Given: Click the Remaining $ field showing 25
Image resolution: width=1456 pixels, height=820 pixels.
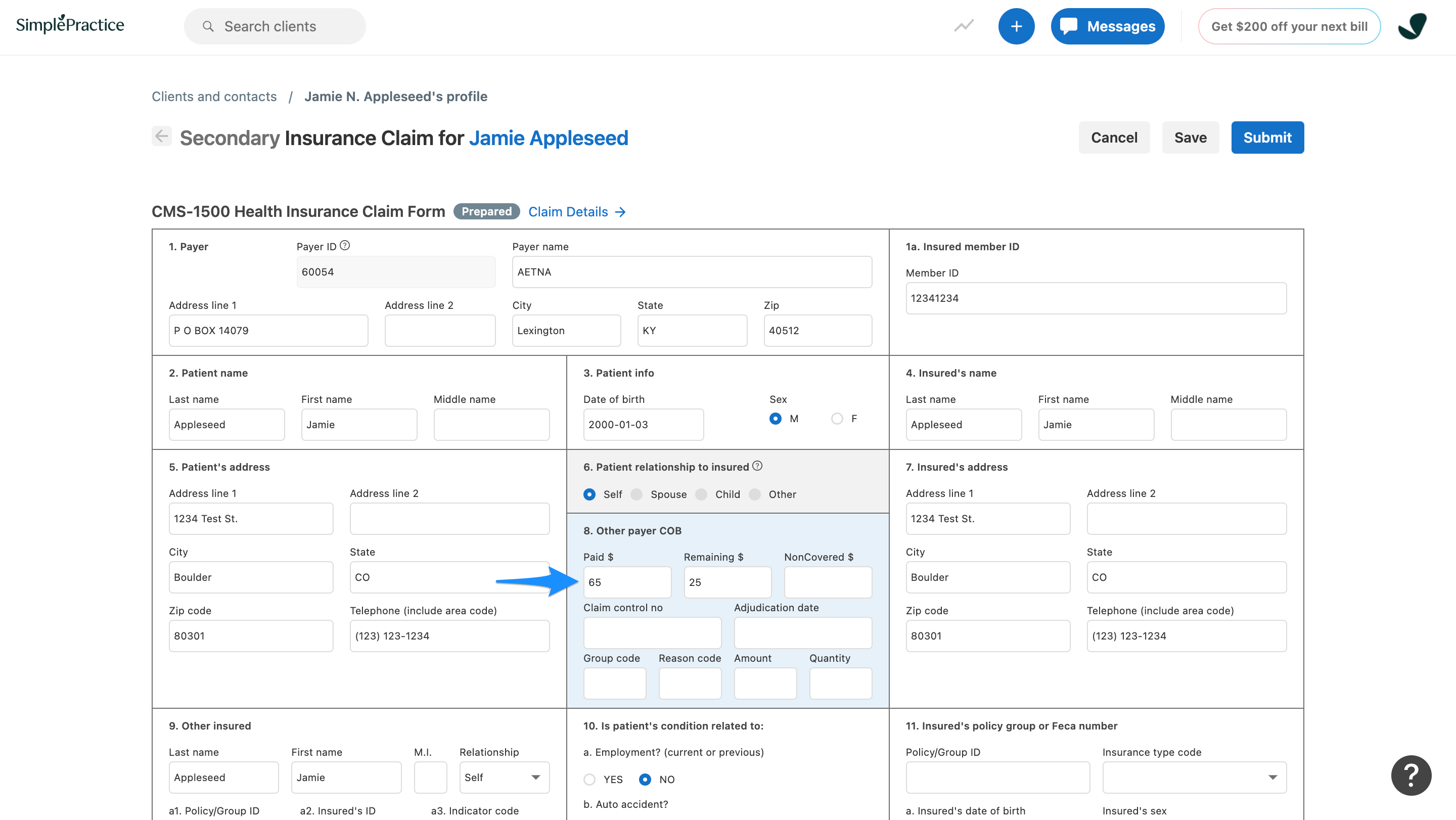Looking at the screenshot, I should click(x=727, y=582).
